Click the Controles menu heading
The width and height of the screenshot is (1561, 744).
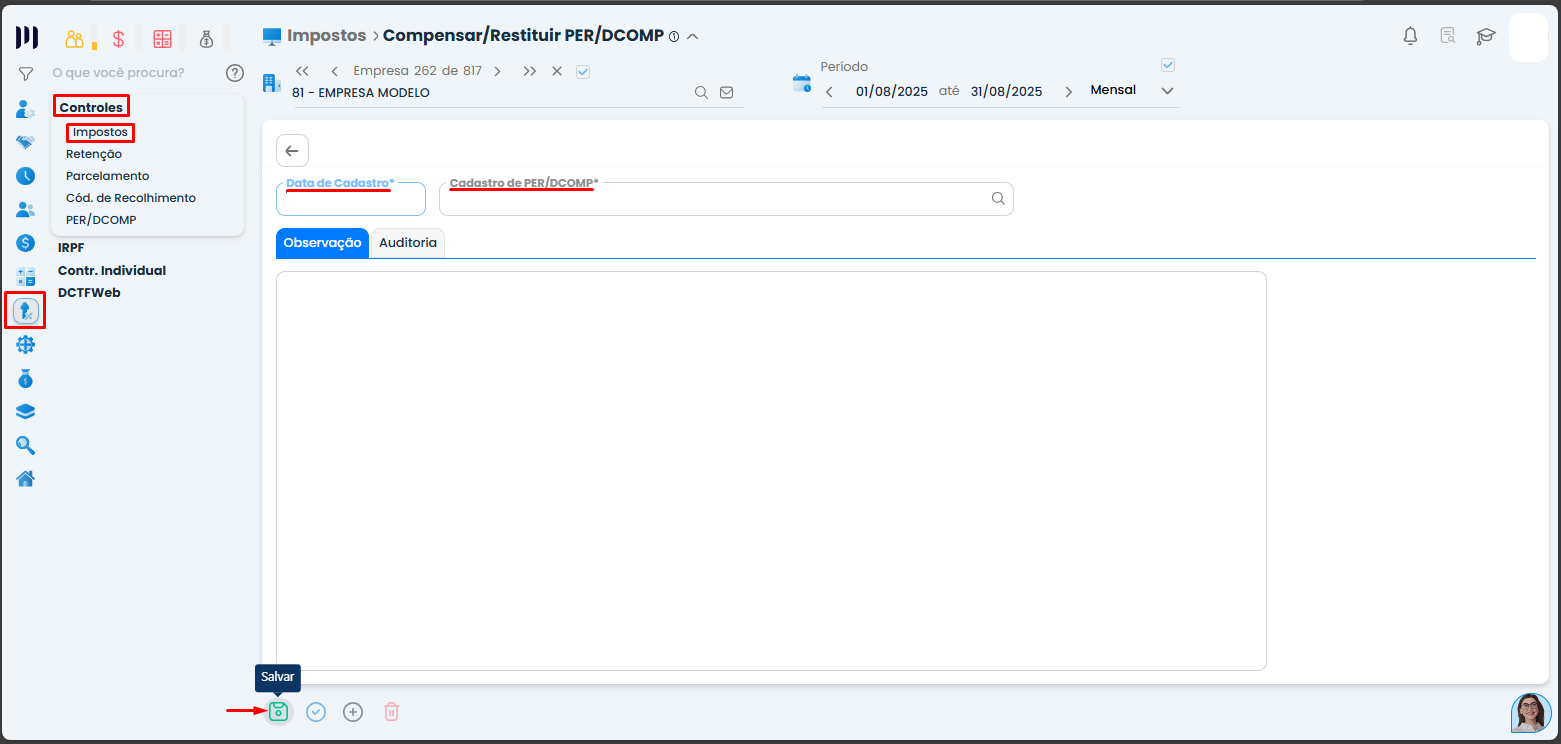click(91, 107)
